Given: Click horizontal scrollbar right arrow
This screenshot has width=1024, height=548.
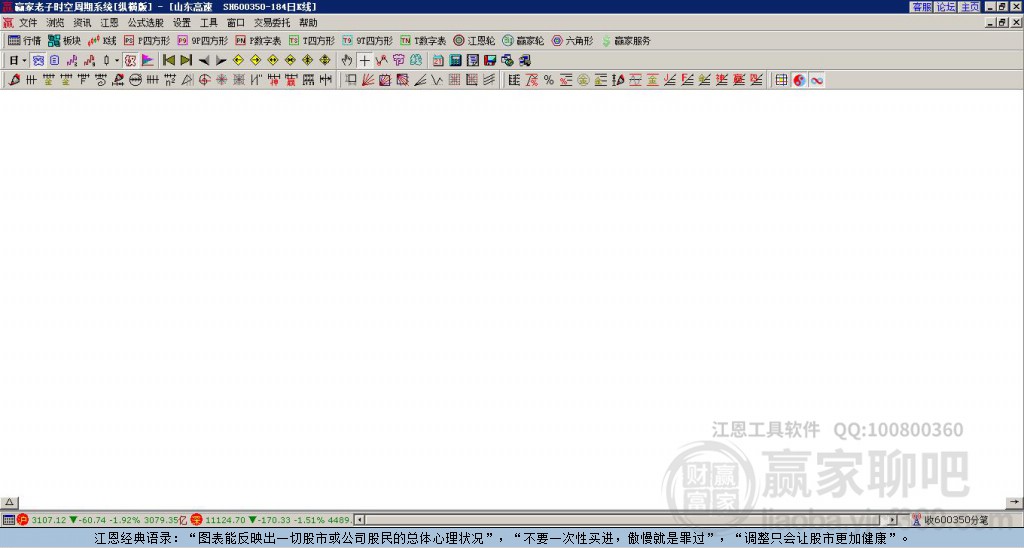Looking at the screenshot, I should point(892,520).
